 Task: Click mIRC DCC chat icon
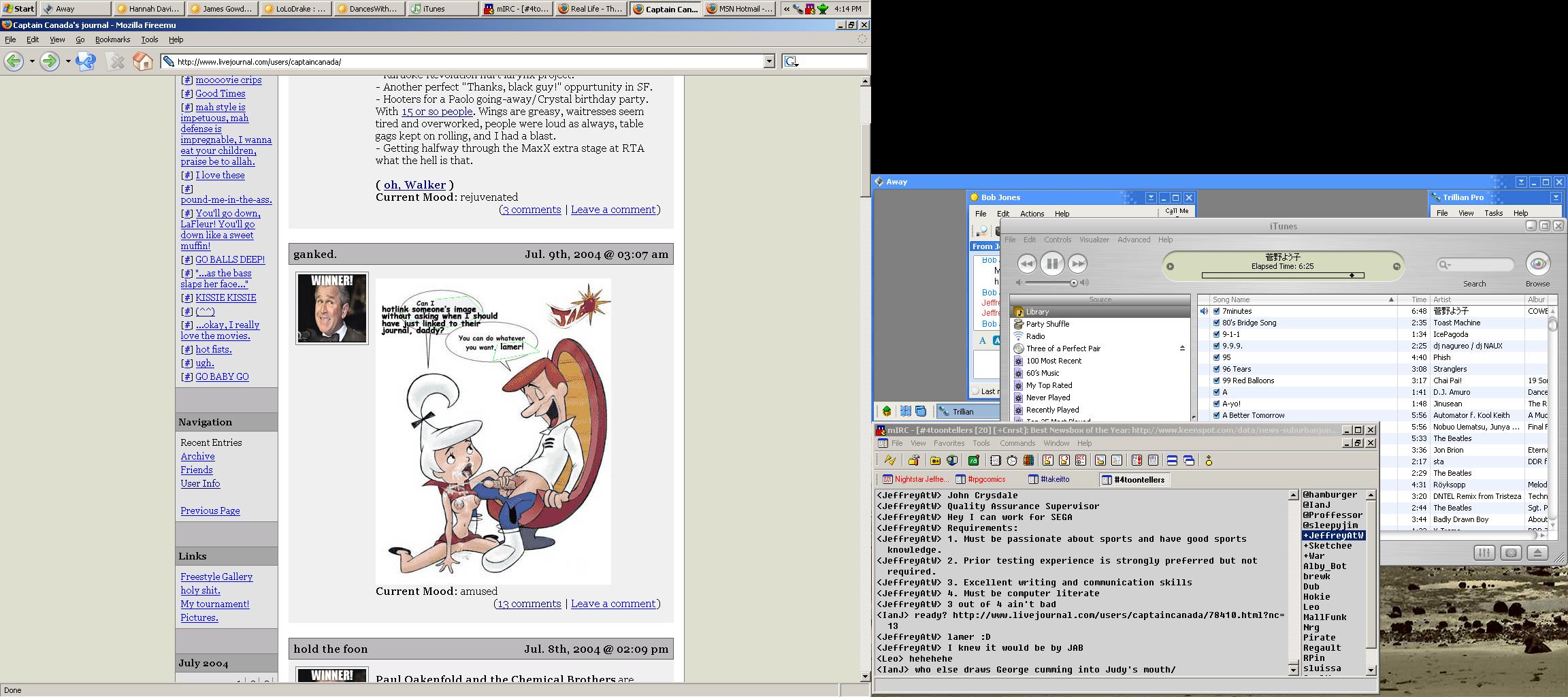pyautogui.click(x=1064, y=461)
